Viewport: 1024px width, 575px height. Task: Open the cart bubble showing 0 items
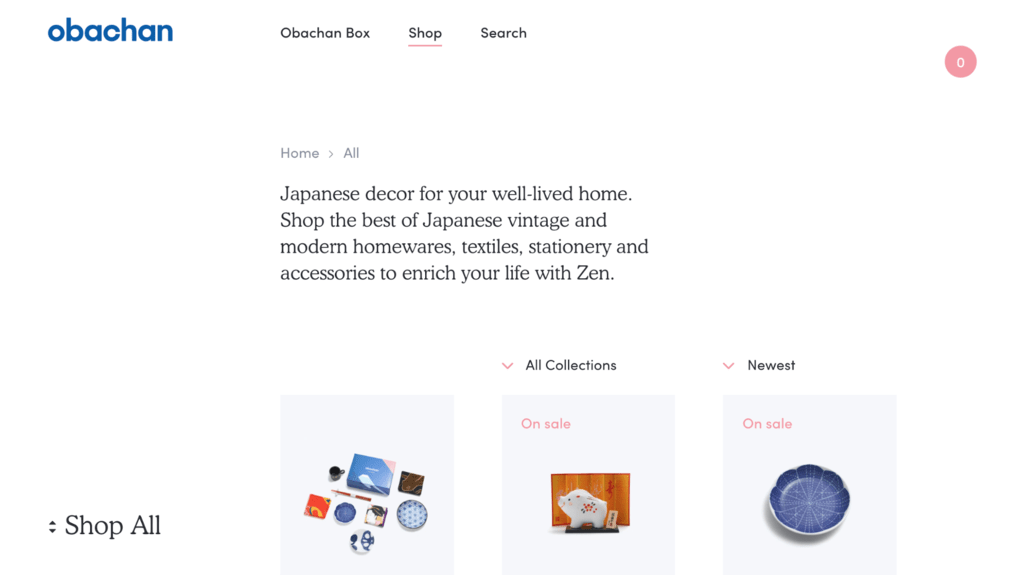click(x=960, y=62)
